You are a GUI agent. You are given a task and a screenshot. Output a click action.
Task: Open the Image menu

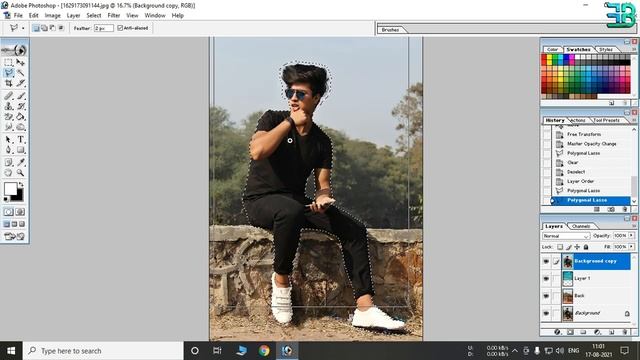coord(52,16)
